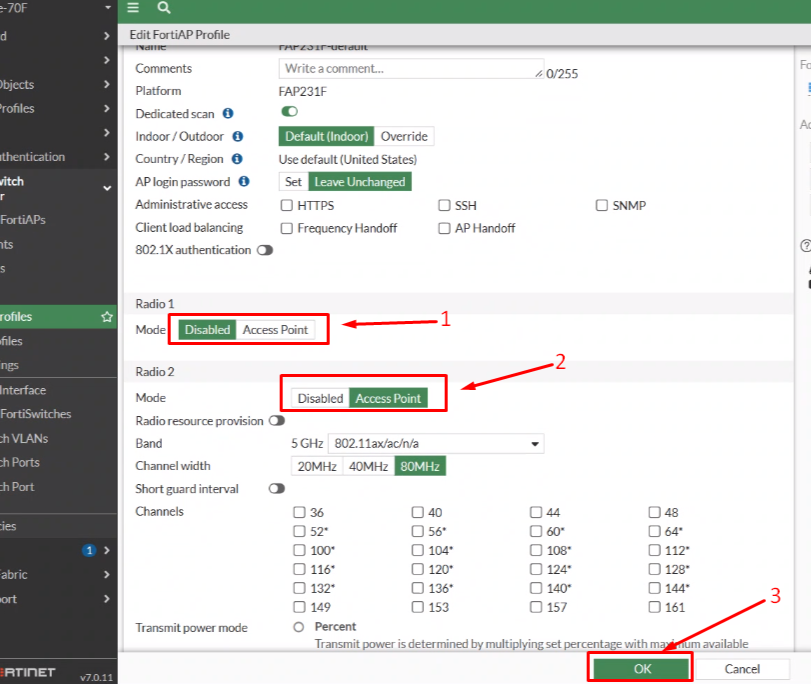Click the Indoor / Outdoor info icon

click(x=237, y=136)
